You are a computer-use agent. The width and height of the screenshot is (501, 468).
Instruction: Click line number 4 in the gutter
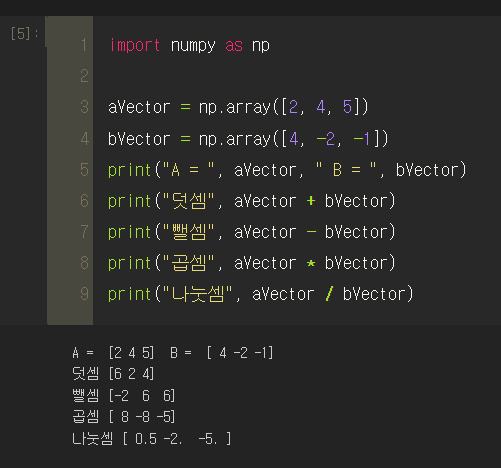pyautogui.click(x=84, y=138)
